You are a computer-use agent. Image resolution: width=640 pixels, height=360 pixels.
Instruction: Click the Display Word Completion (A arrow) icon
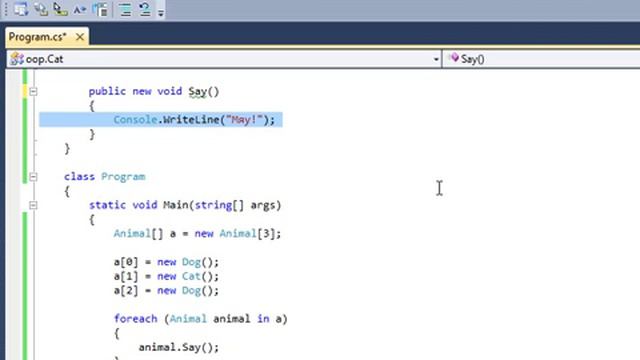80,9
